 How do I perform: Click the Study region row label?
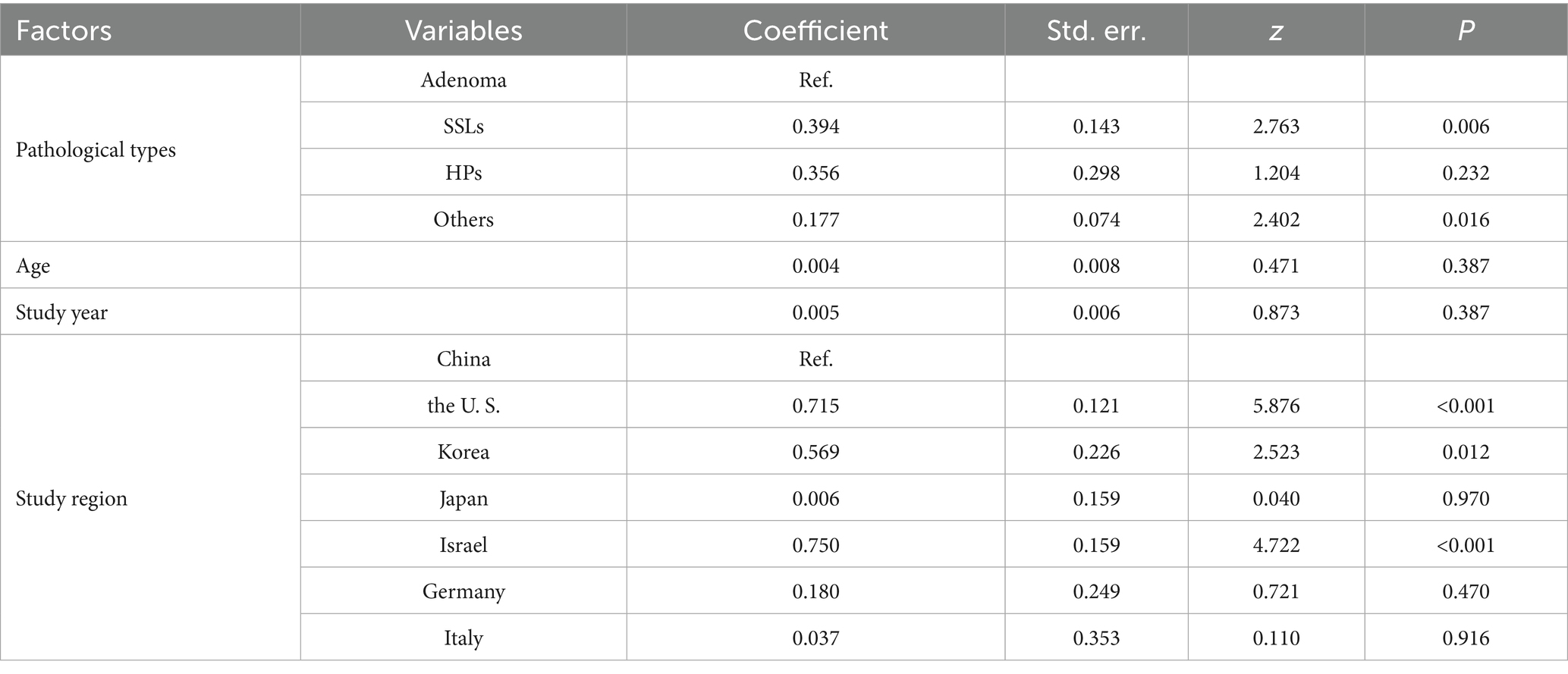pos(71,498)
